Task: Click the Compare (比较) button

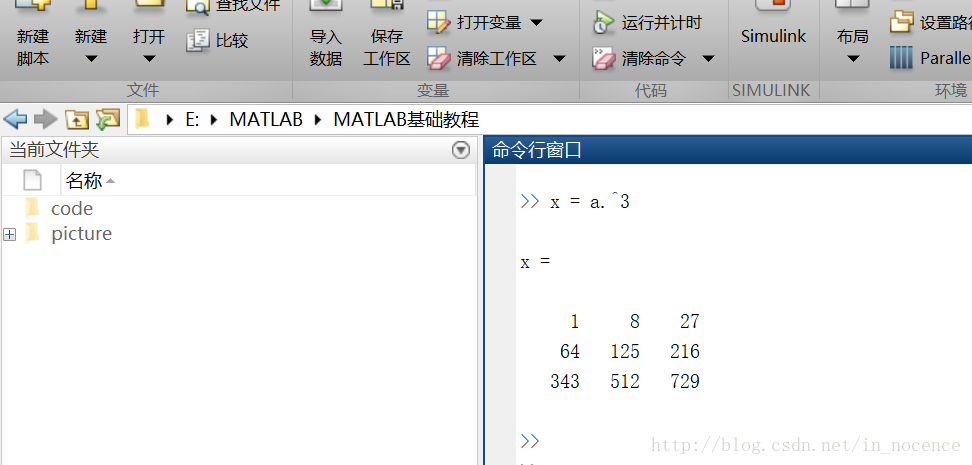Action: tap(217, 41)
